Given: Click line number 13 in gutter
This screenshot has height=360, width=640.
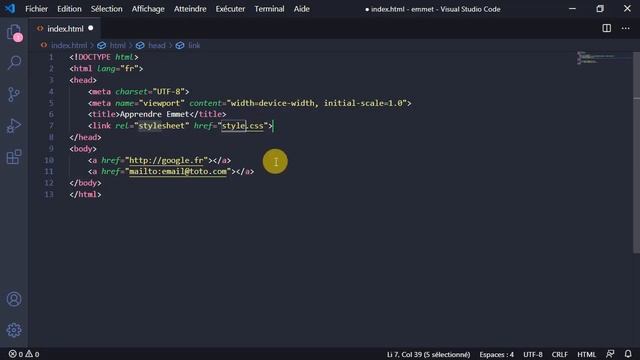Looking at the screenshot, I should coord(49,195).
